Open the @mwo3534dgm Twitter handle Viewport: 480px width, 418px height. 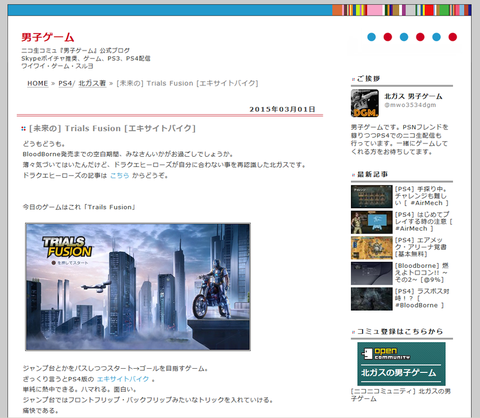(410, 105)
